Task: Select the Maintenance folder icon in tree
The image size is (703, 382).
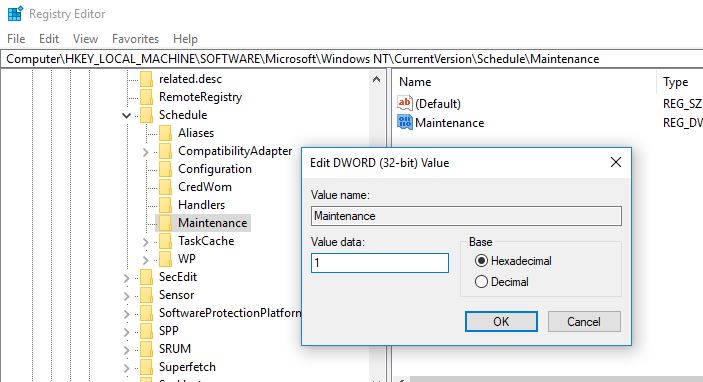Action: click(x=165, y=223)
